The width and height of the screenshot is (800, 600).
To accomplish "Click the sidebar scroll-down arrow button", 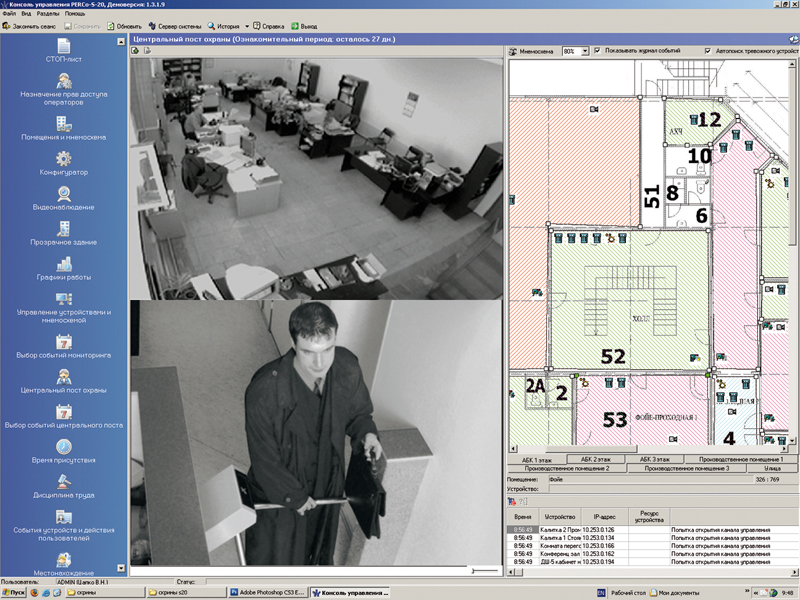I will pos(121,568).
